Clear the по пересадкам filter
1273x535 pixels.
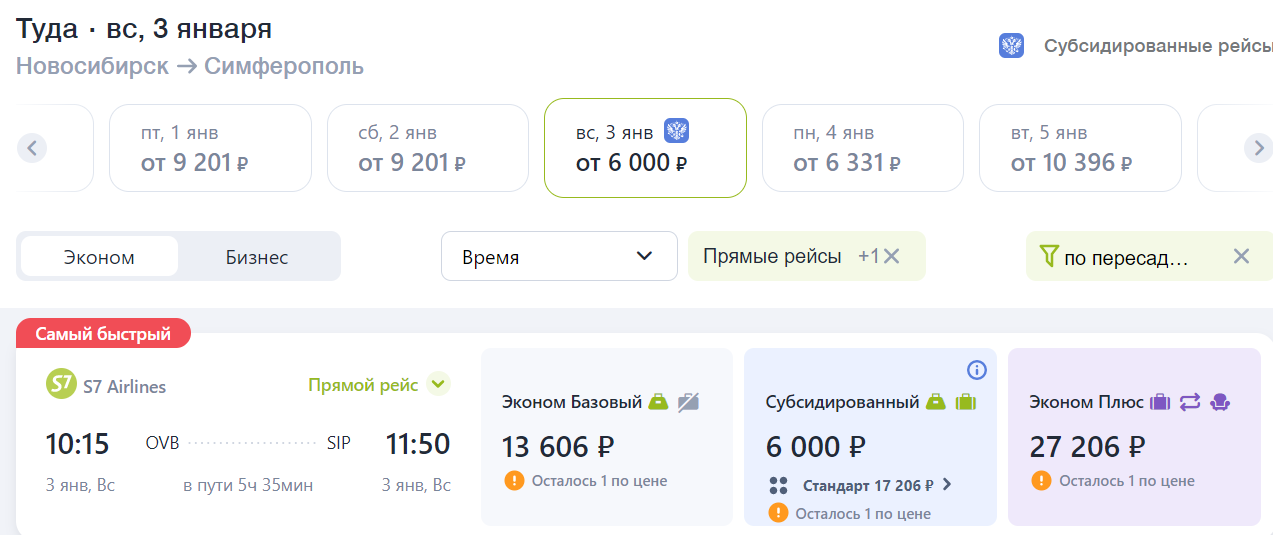pos(1241,257)
